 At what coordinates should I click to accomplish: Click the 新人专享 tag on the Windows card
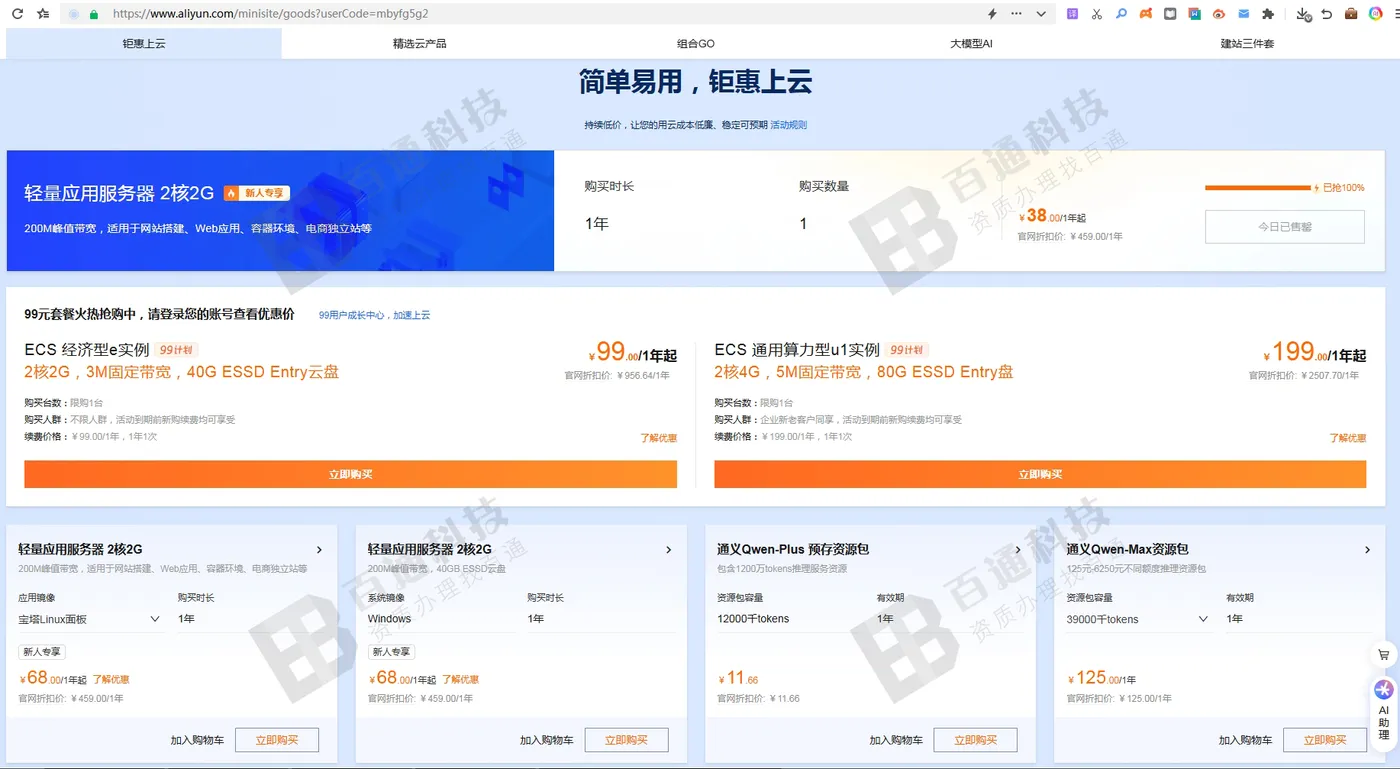coord(391,652)
